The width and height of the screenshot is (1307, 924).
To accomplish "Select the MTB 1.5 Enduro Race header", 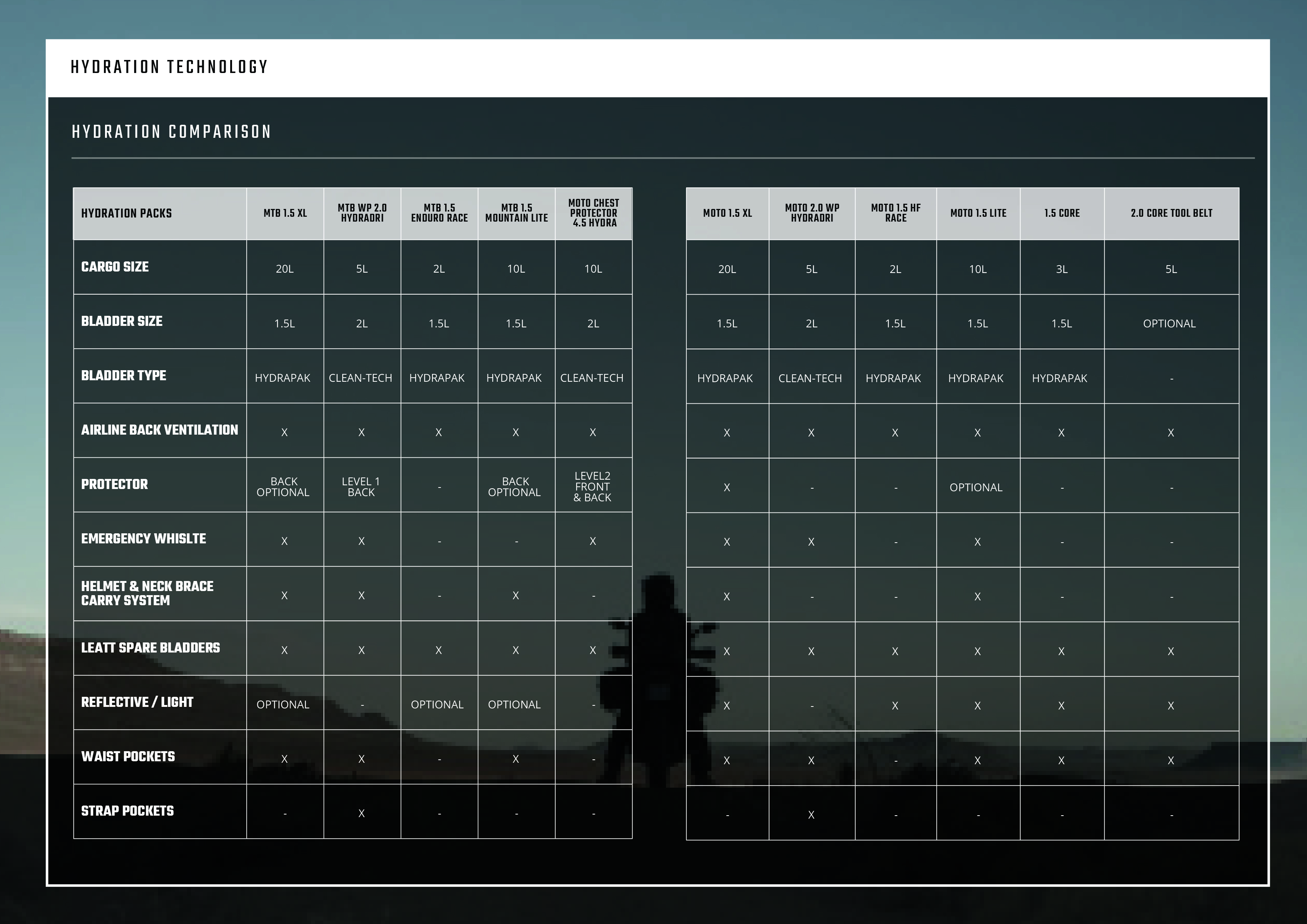I will click(439, 213).
